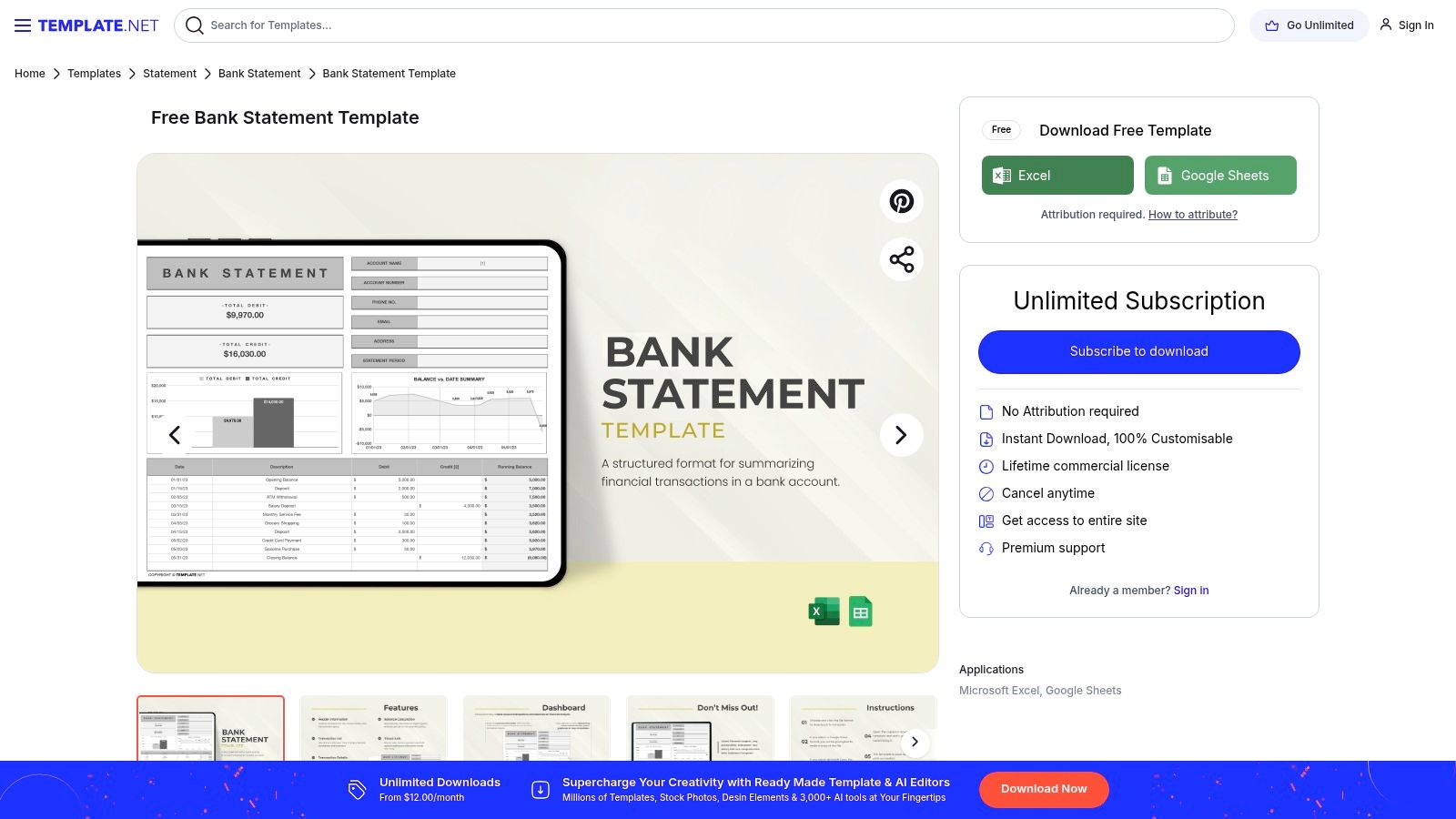1456x819 pixels.
Task: Click the TEMPLATE.NET logo
Action: [98, 25]
